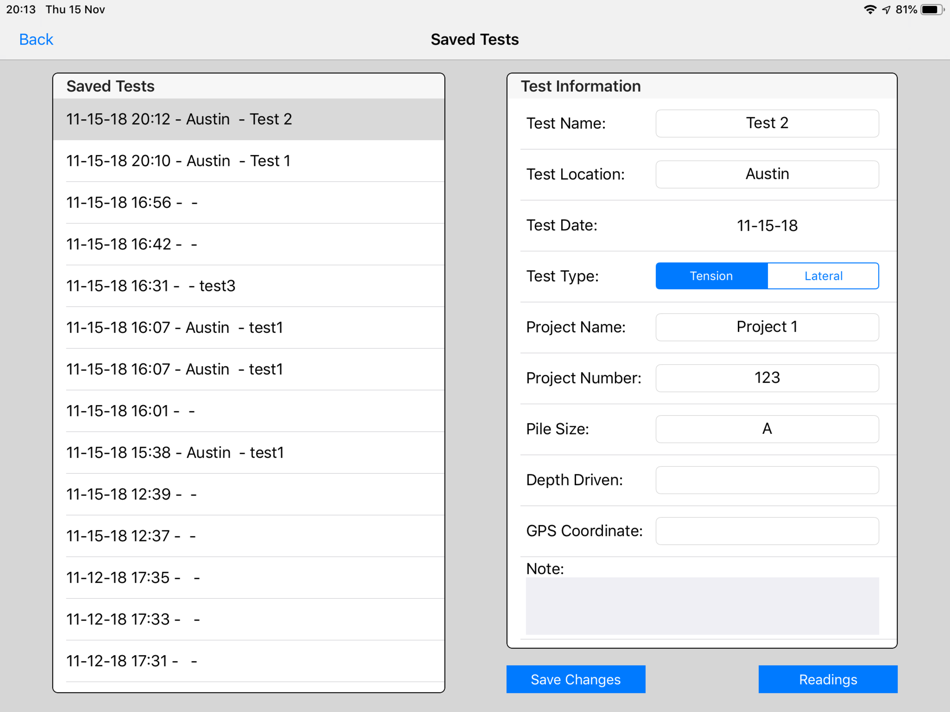
Task: Click inside the Note text area
Action: click(x=702, y=605)
